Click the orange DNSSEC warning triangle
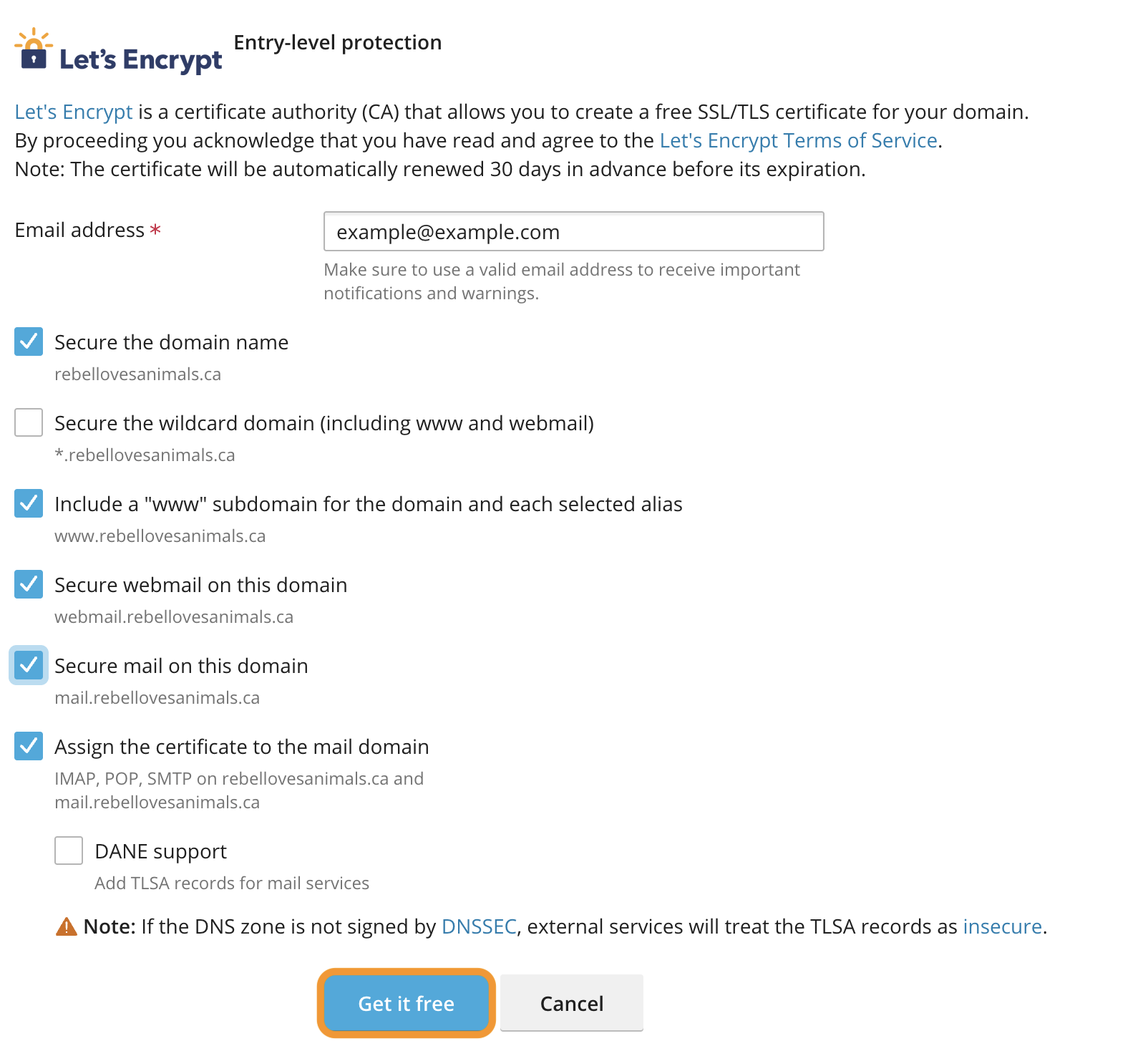Screen dimensions: 1148x1051 [66, 927]
